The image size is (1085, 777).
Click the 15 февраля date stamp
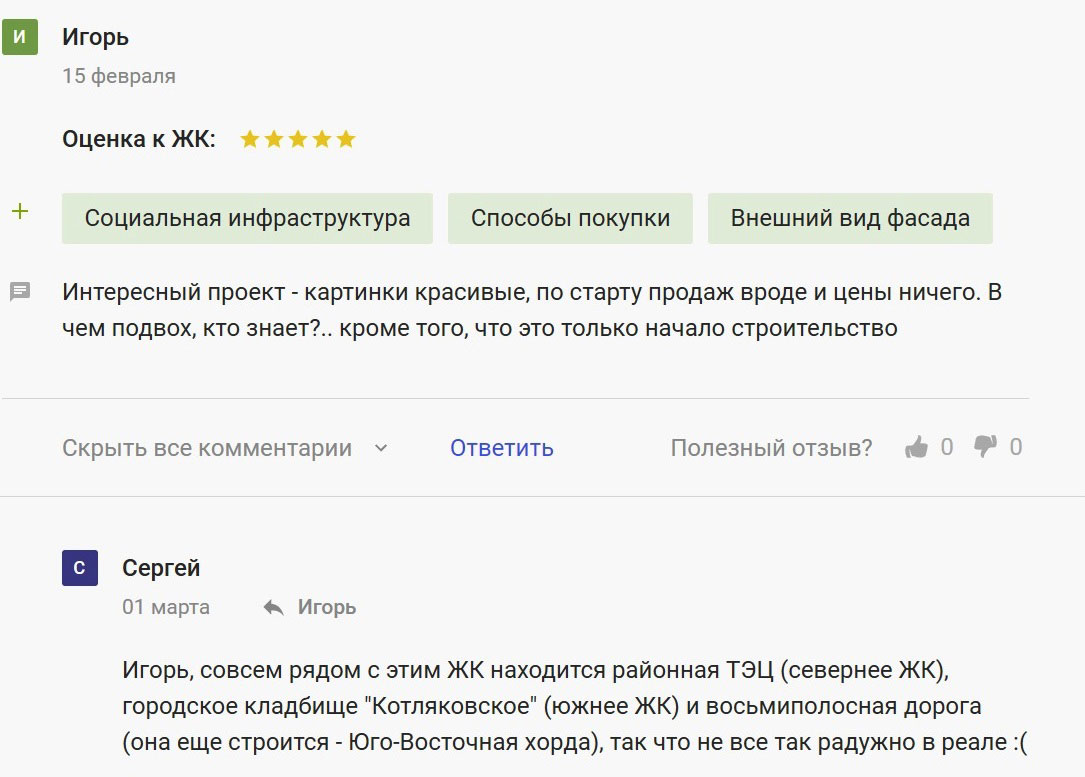[x=119, y=76]
